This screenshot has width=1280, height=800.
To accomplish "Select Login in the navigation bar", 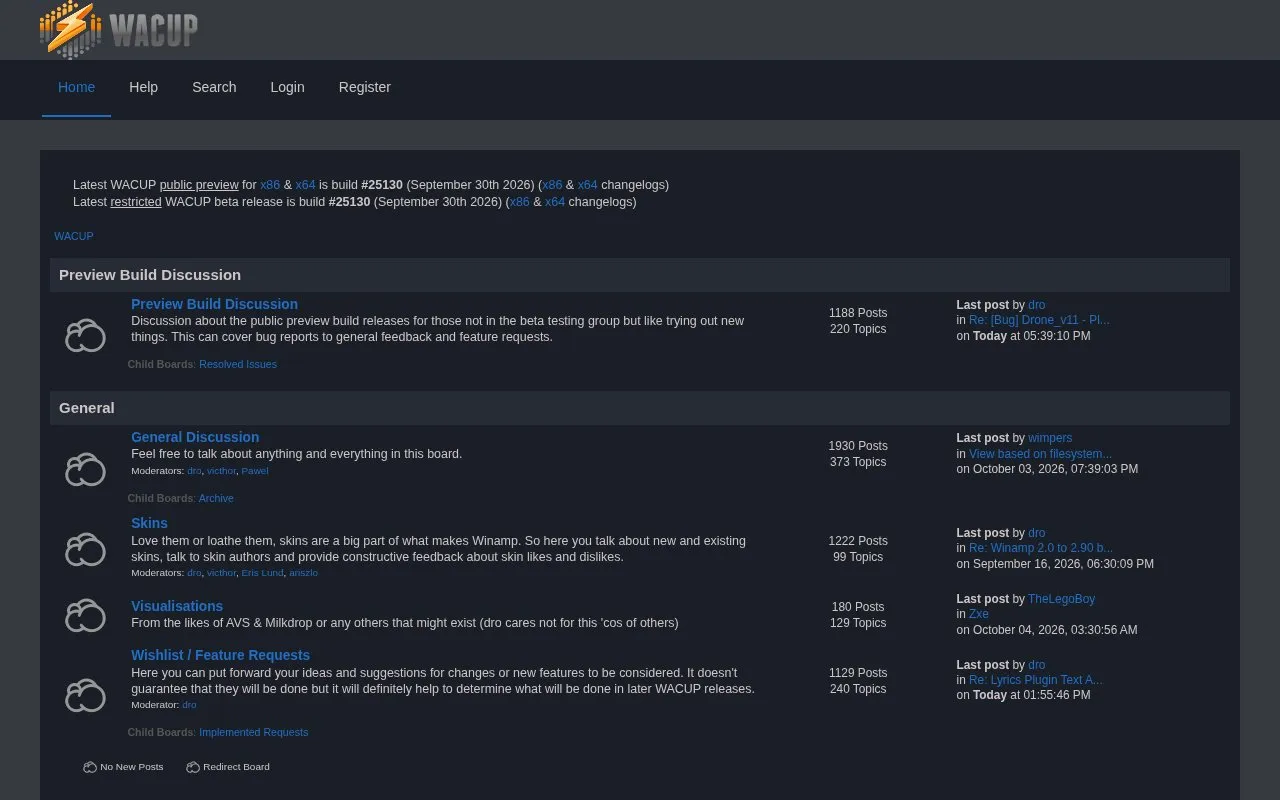I will click(x=287, y=87).
